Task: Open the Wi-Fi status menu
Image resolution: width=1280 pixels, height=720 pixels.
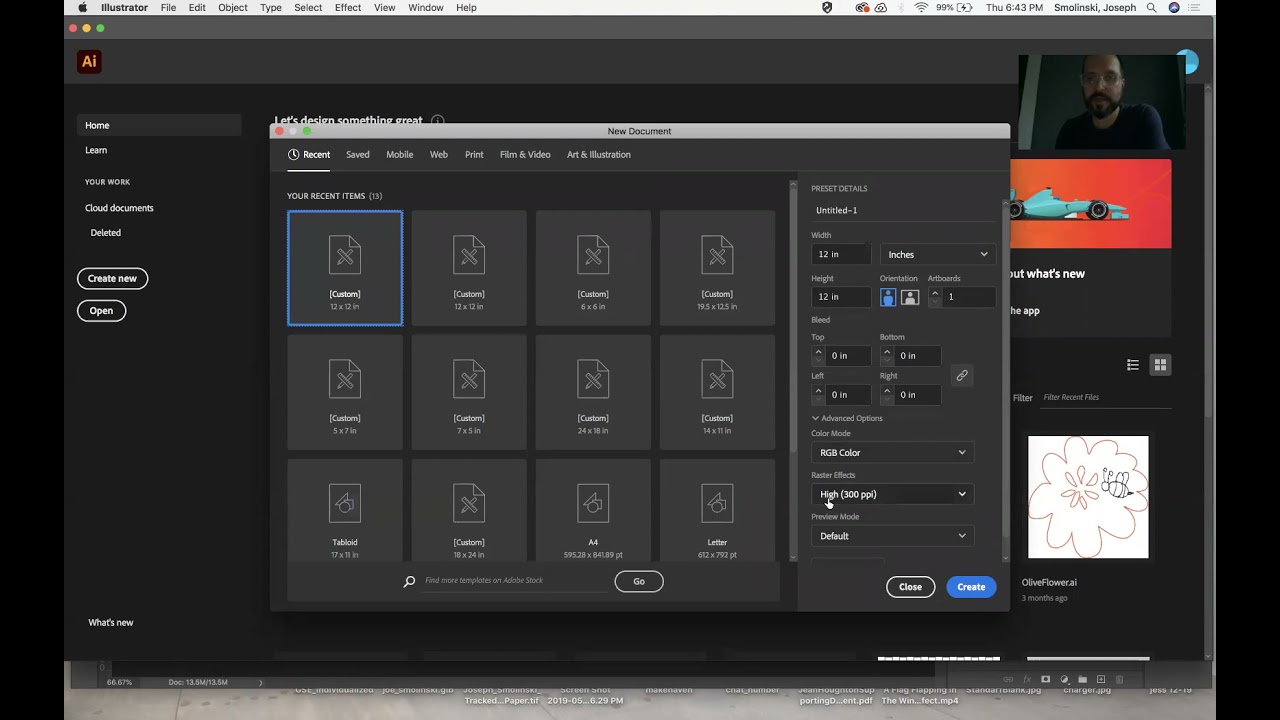Action: [x=921, y=7]
